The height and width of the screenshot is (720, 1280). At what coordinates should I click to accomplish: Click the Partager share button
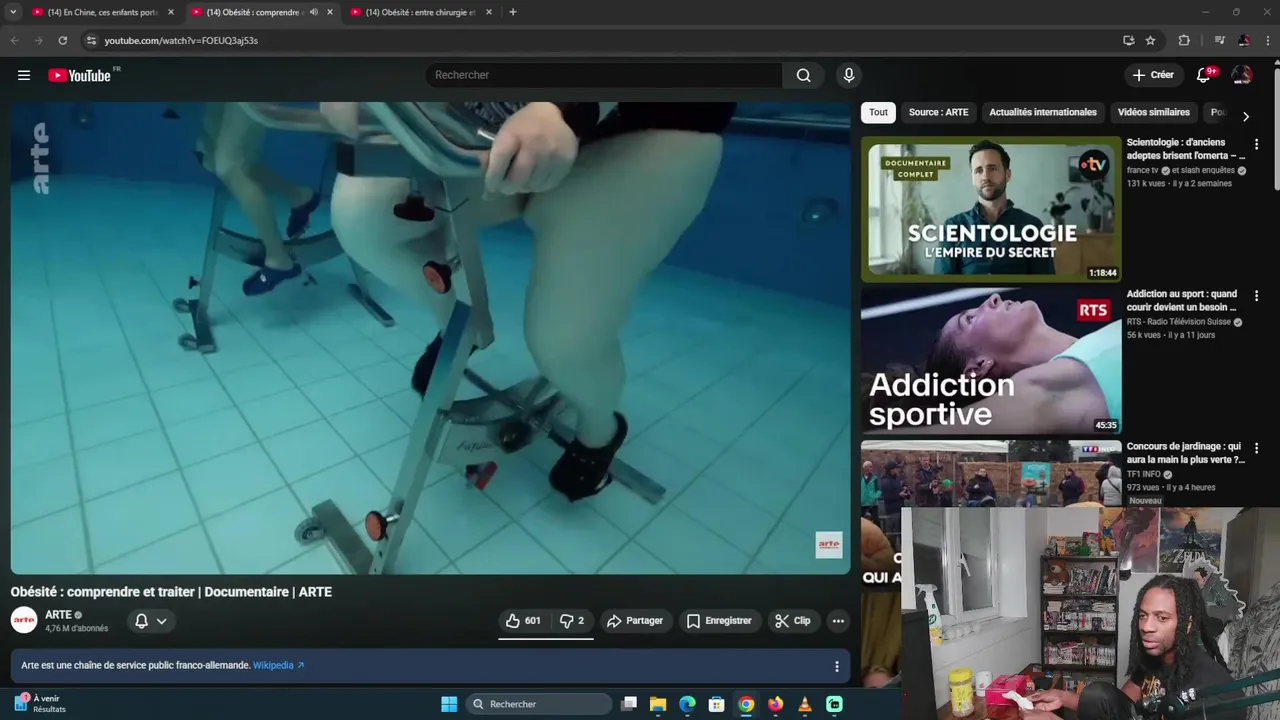click(634, 621)
